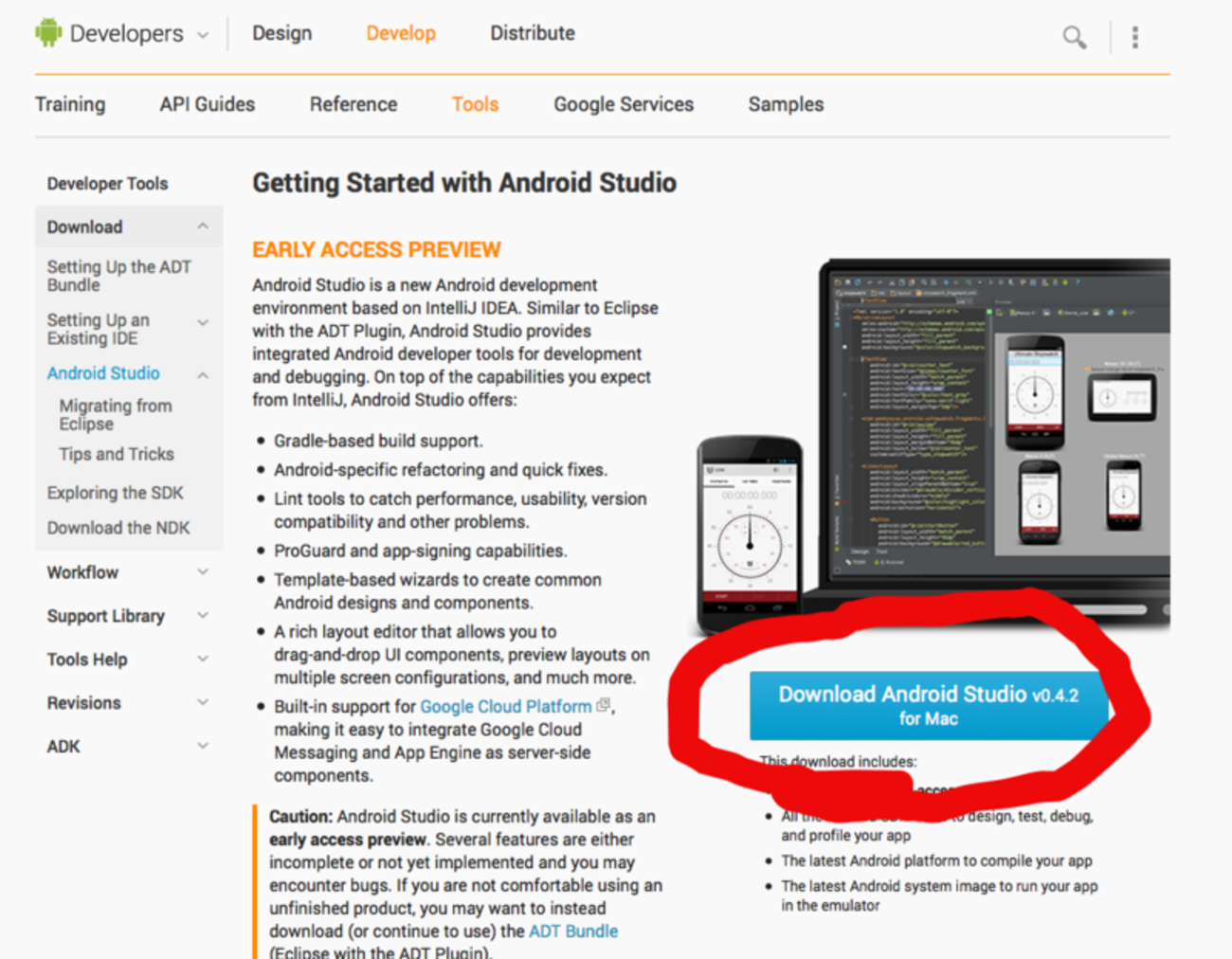Open Developer Tools sidebar heading
Viewport: 1232px width, 959px height.
[107, 184]
